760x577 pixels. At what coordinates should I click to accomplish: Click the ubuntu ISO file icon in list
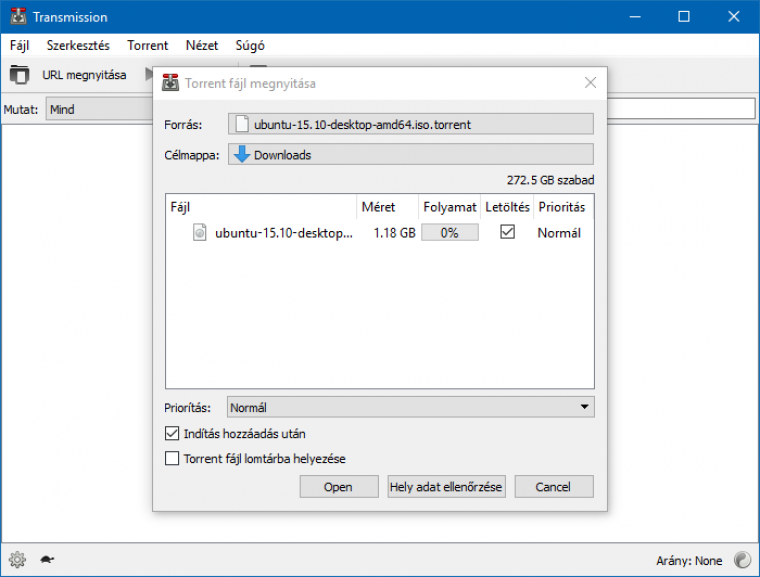pyautogui.click(x=200, y=233)
